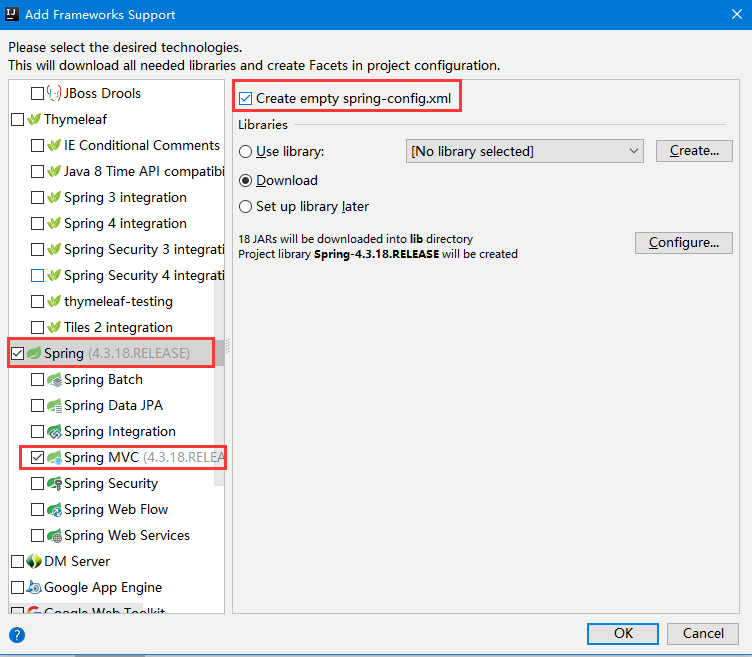Select the IE Conditional Comments row label
This screenshot has width=752, height=657.
pyautogui.click(x=142, y=145)
